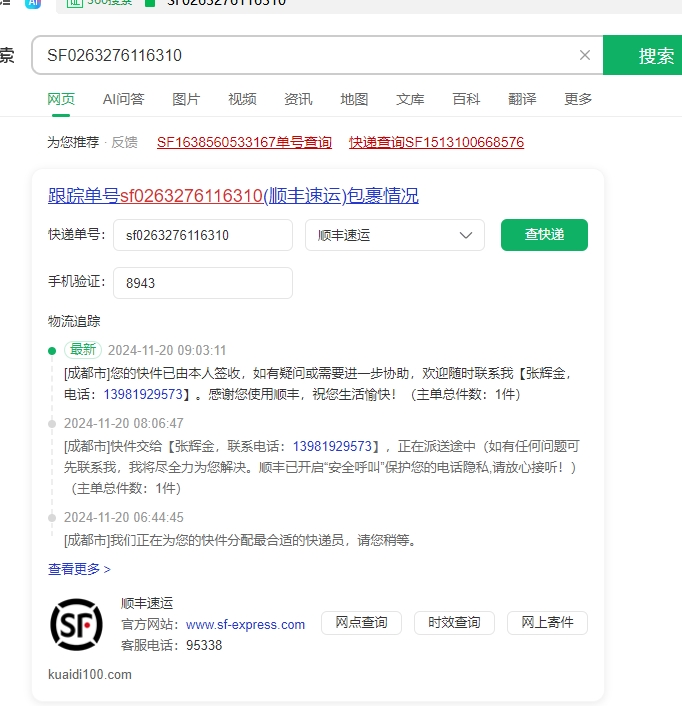Click the 物流追踪 heading
Screen dimensions: 682x706
74,321
